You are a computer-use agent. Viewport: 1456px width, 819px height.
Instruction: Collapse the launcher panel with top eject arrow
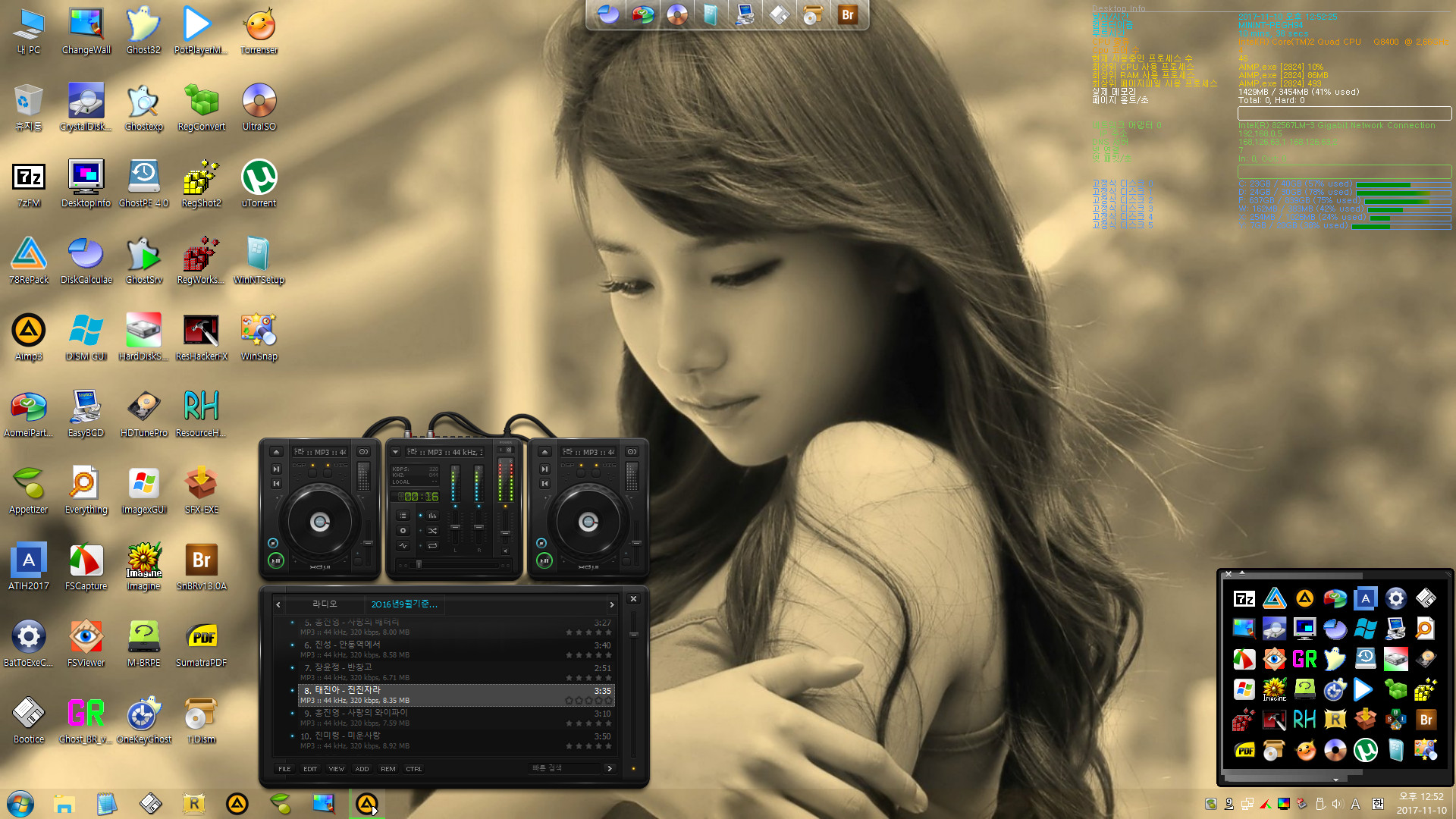pyautogui.click(x=1242, y=573)
